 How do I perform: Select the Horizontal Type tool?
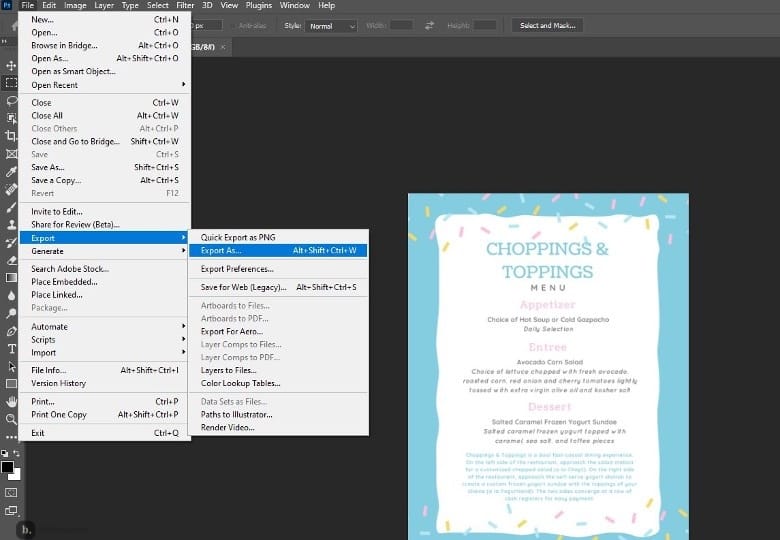tap(11, 348)
